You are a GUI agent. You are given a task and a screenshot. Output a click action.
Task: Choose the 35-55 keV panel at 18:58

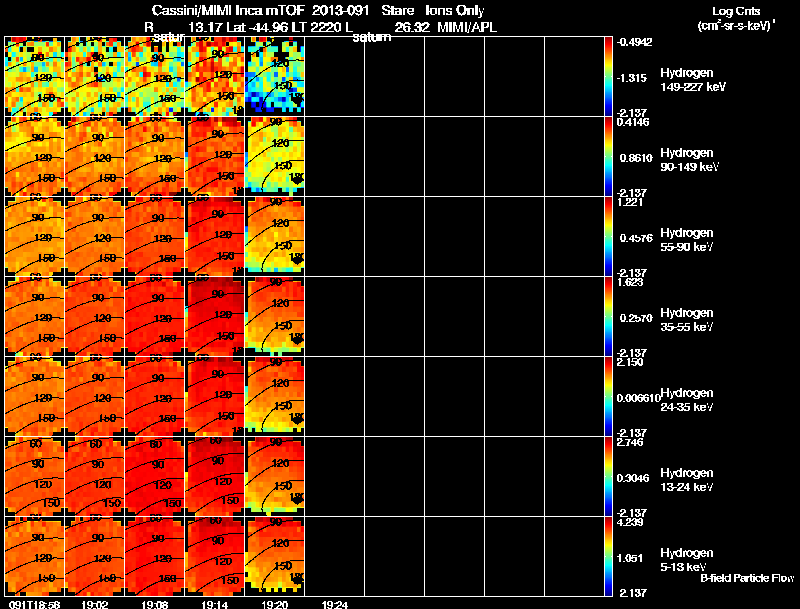[34, 316]
